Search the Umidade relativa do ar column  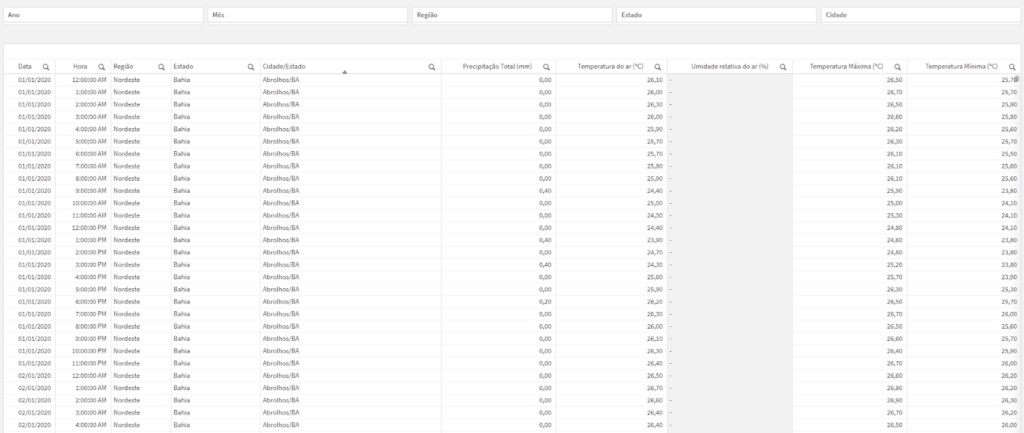tap(782, 67)
